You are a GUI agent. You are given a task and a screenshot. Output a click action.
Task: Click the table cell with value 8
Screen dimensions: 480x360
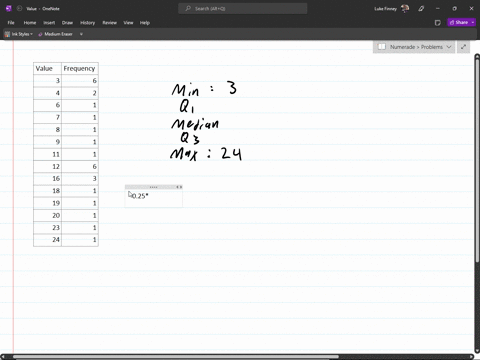[47, 130]
